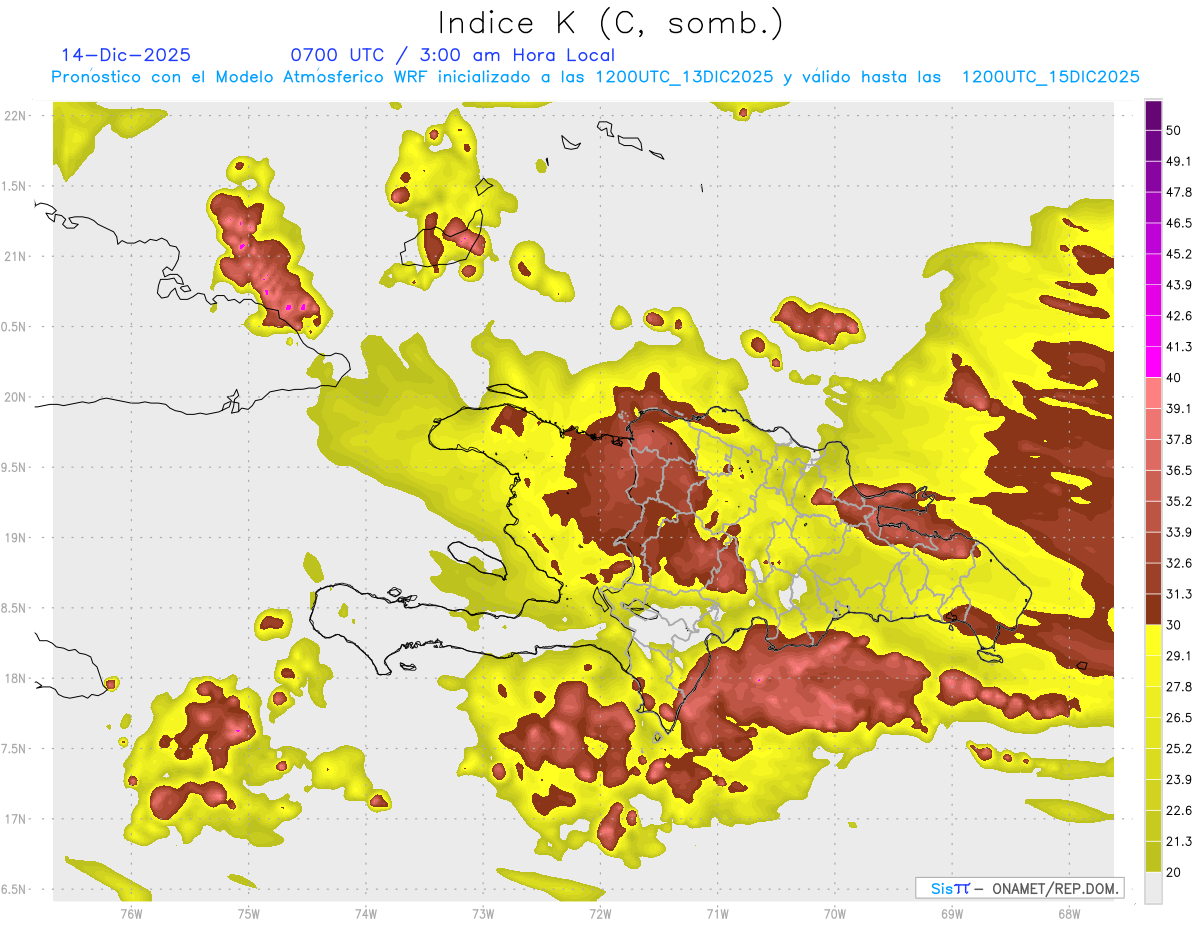Click the colorbar value '37.8'
The image size is (1200, 927).
[x=1179, y=439]
